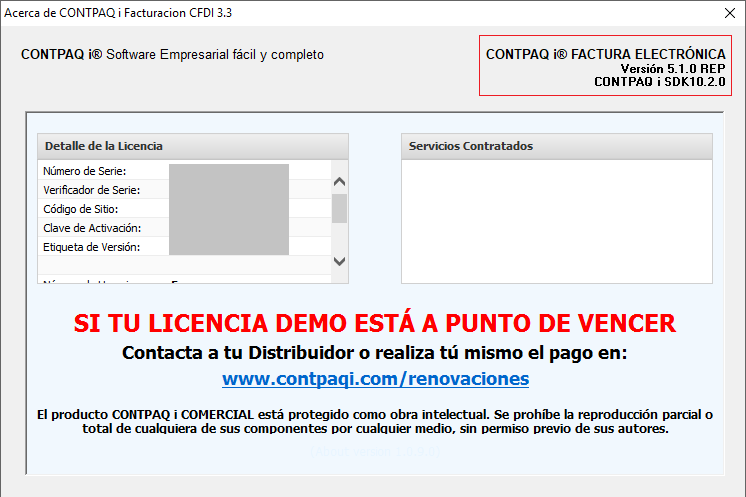Click 'Software Empresarial fácil y completo' text
Image resolution: width=746 pixels, height=497 pixels.
[215, 55]
